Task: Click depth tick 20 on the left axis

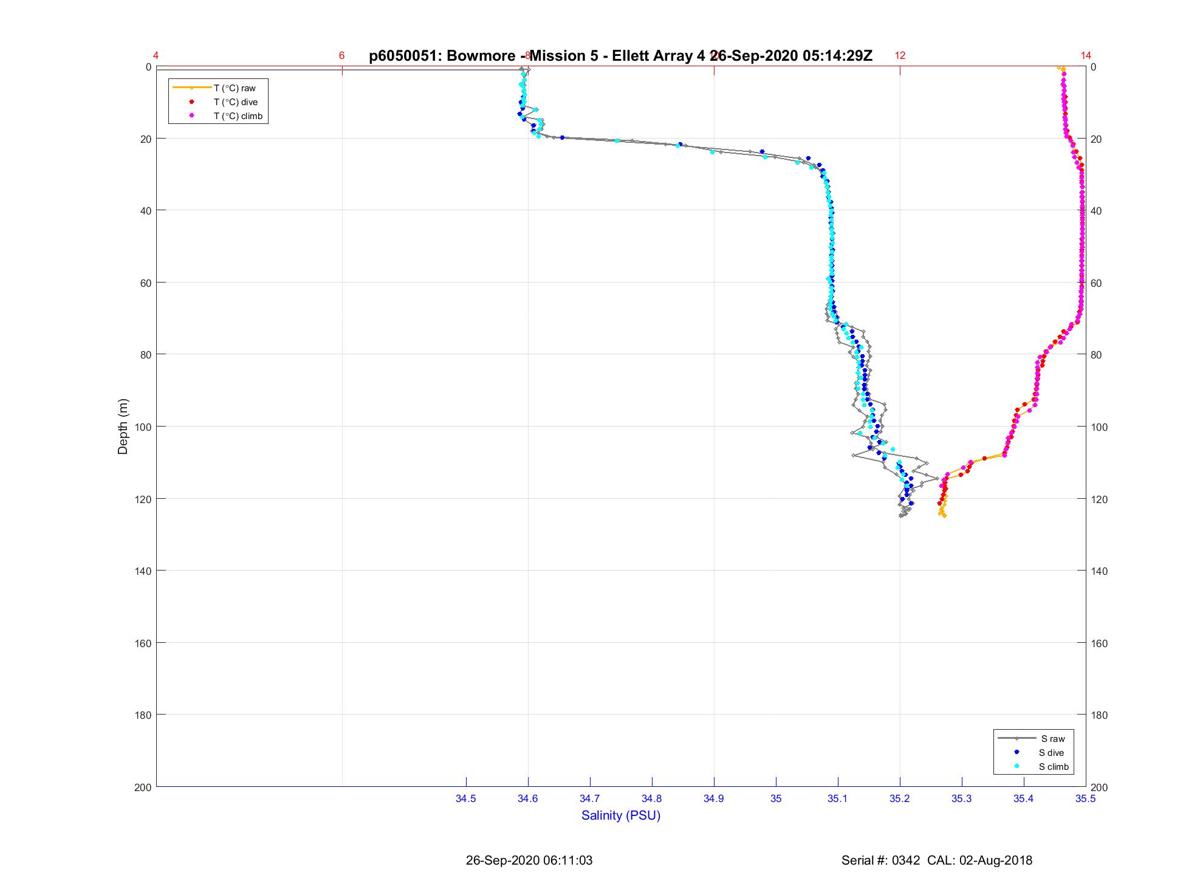Action: click(x=145, y=139)
